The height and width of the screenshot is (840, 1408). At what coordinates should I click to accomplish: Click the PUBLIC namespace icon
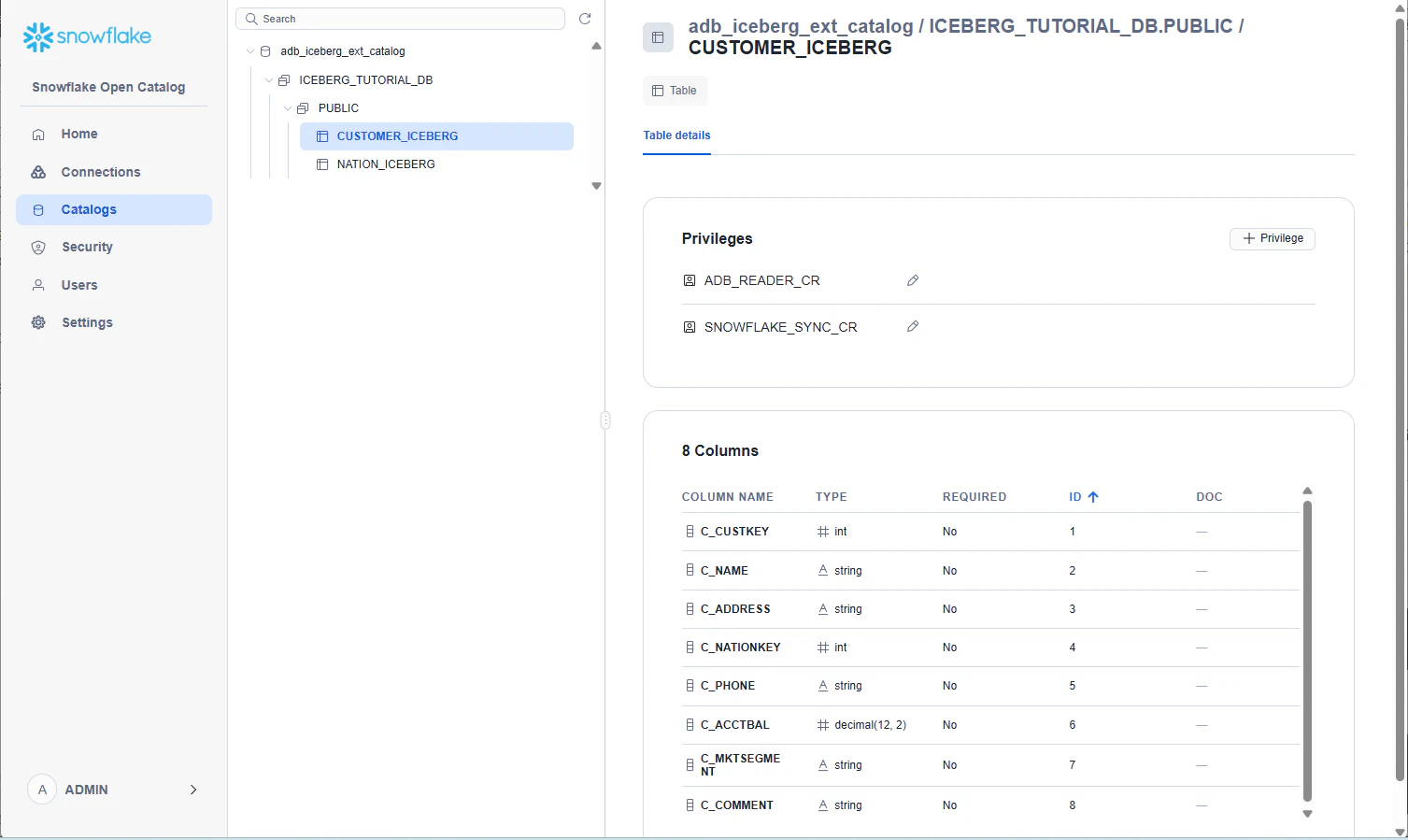[303, 108]
